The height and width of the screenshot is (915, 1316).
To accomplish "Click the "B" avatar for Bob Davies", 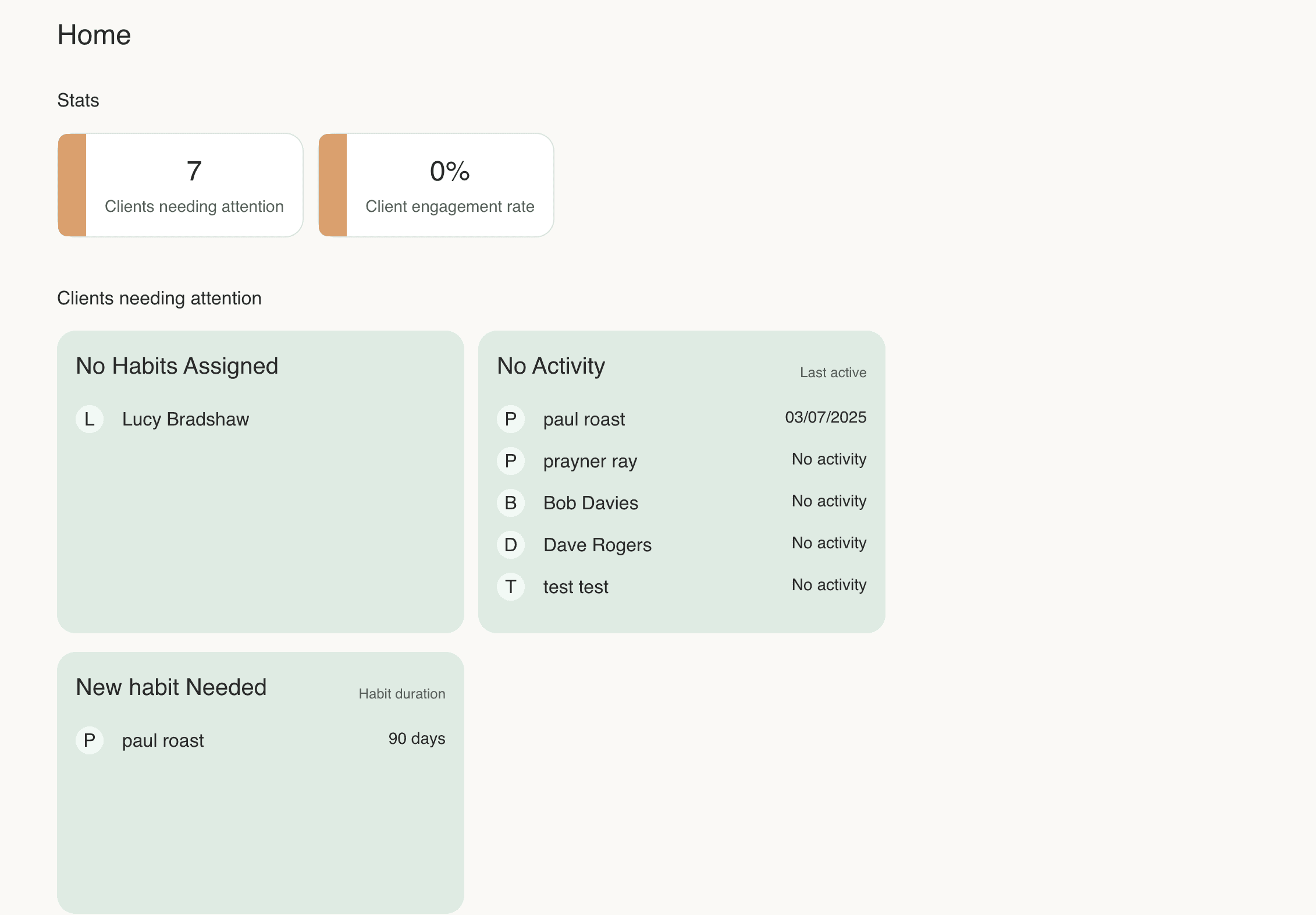I will pyautogui.click(x=511, y=503).
